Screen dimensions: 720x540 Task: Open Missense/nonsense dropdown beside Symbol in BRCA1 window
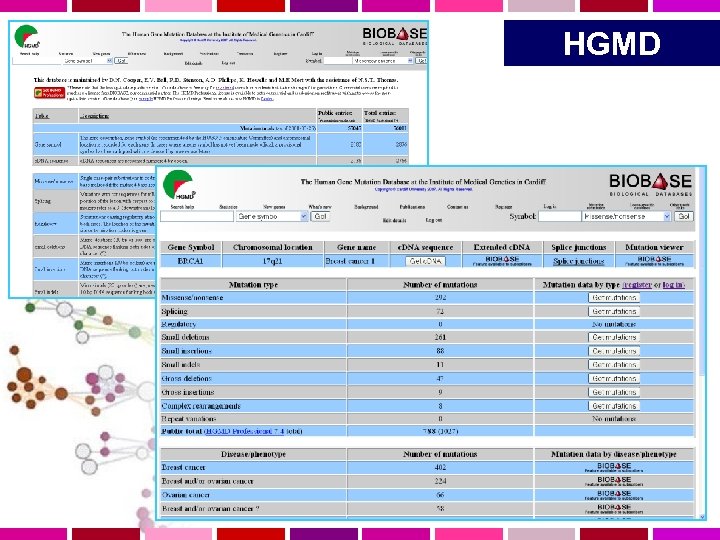(627, 216)
